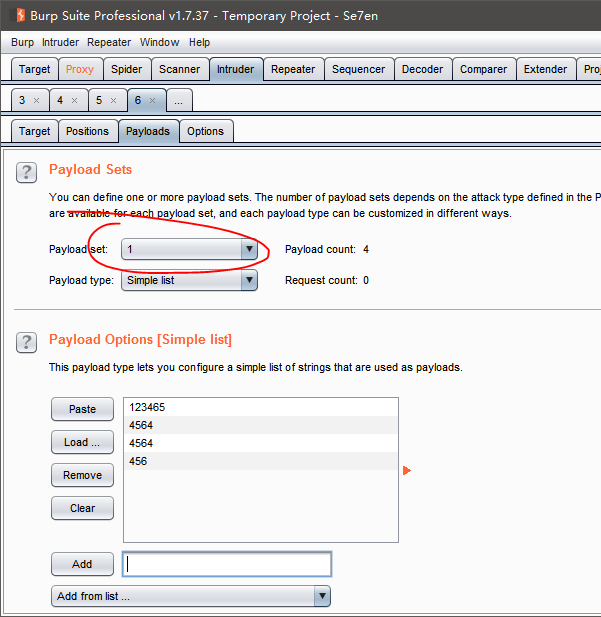Screen dimensions: 601x617
Task: Open the Window menu
Action: click(159, 42)
